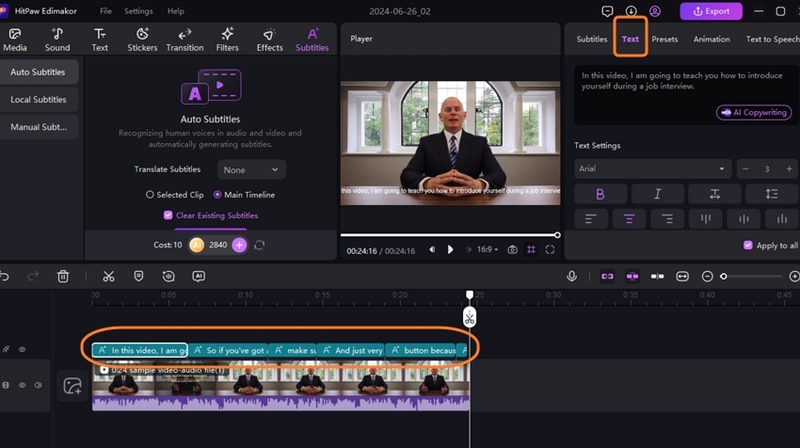Open the Text tool panel
Image resolution: width=800 pixels, height=448 pixels.
click(x=100, y=40)
